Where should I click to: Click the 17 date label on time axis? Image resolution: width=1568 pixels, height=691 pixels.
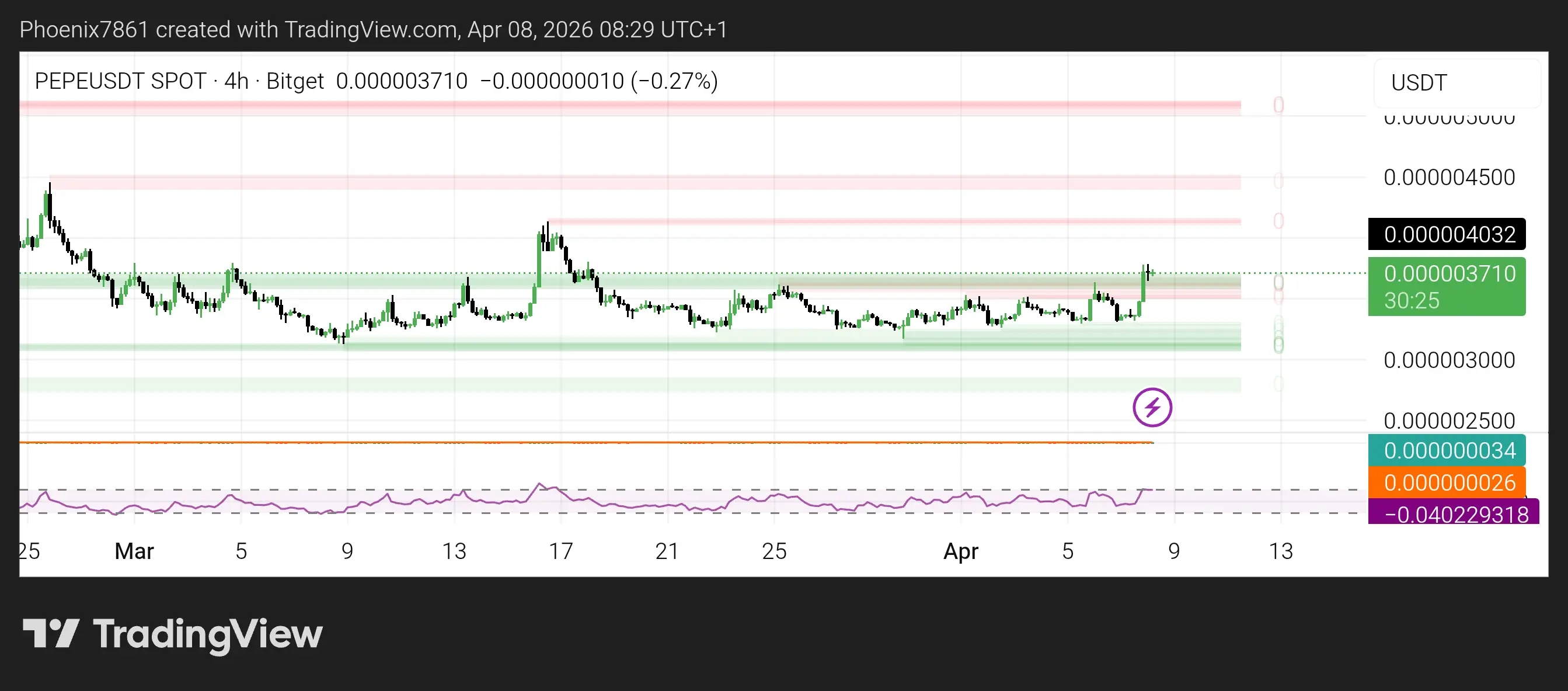click(560, 551)
